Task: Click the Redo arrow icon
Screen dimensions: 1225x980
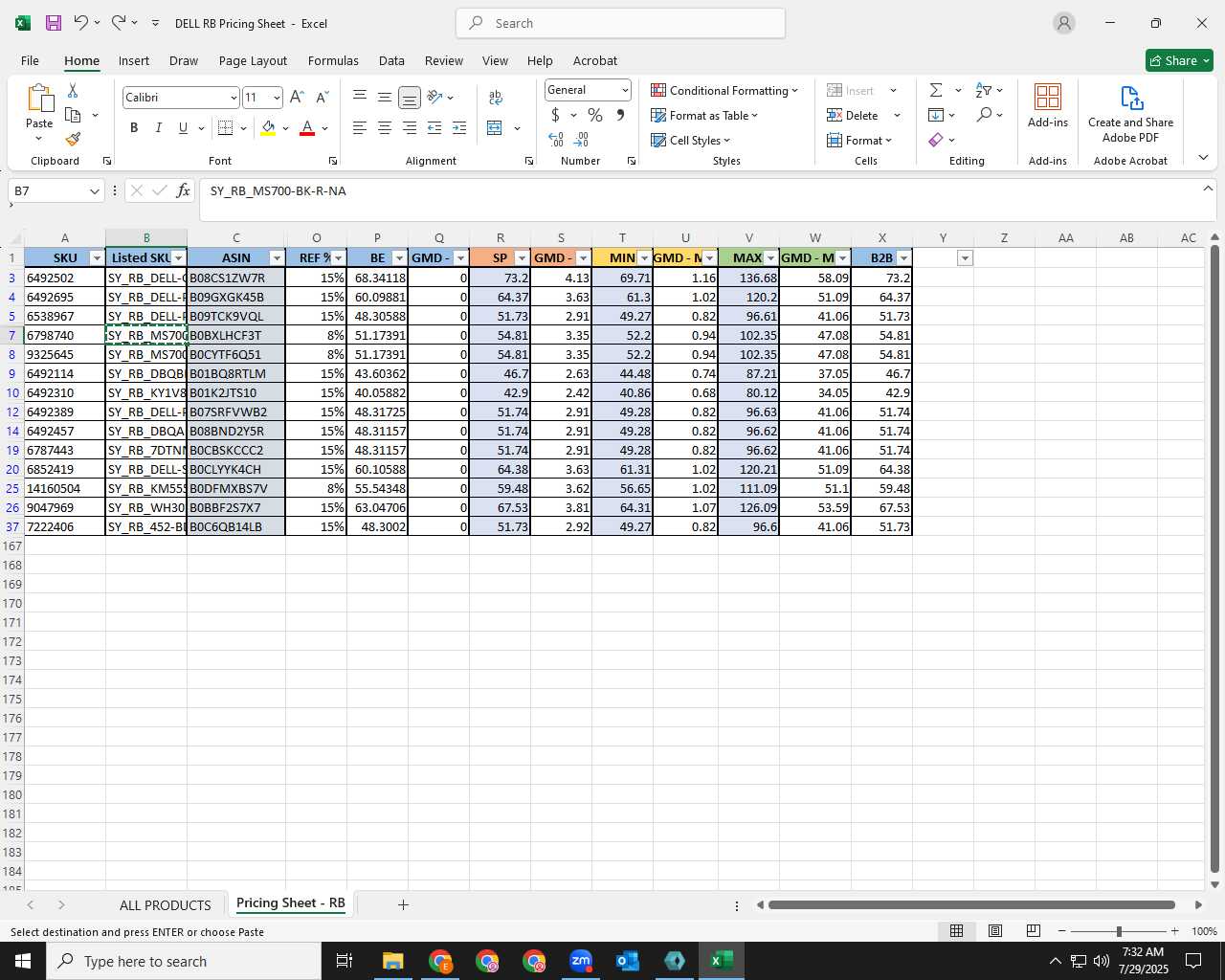Action: 119,23
